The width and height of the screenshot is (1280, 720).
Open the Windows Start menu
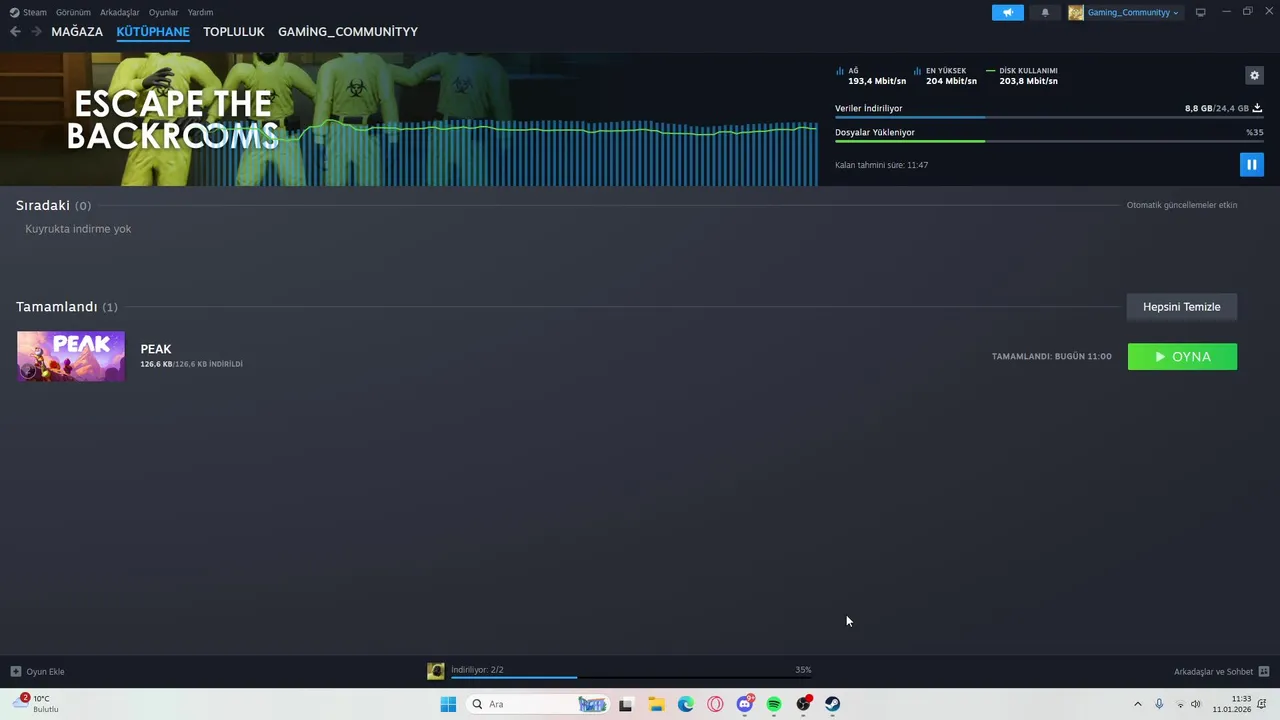coord(448,704)
